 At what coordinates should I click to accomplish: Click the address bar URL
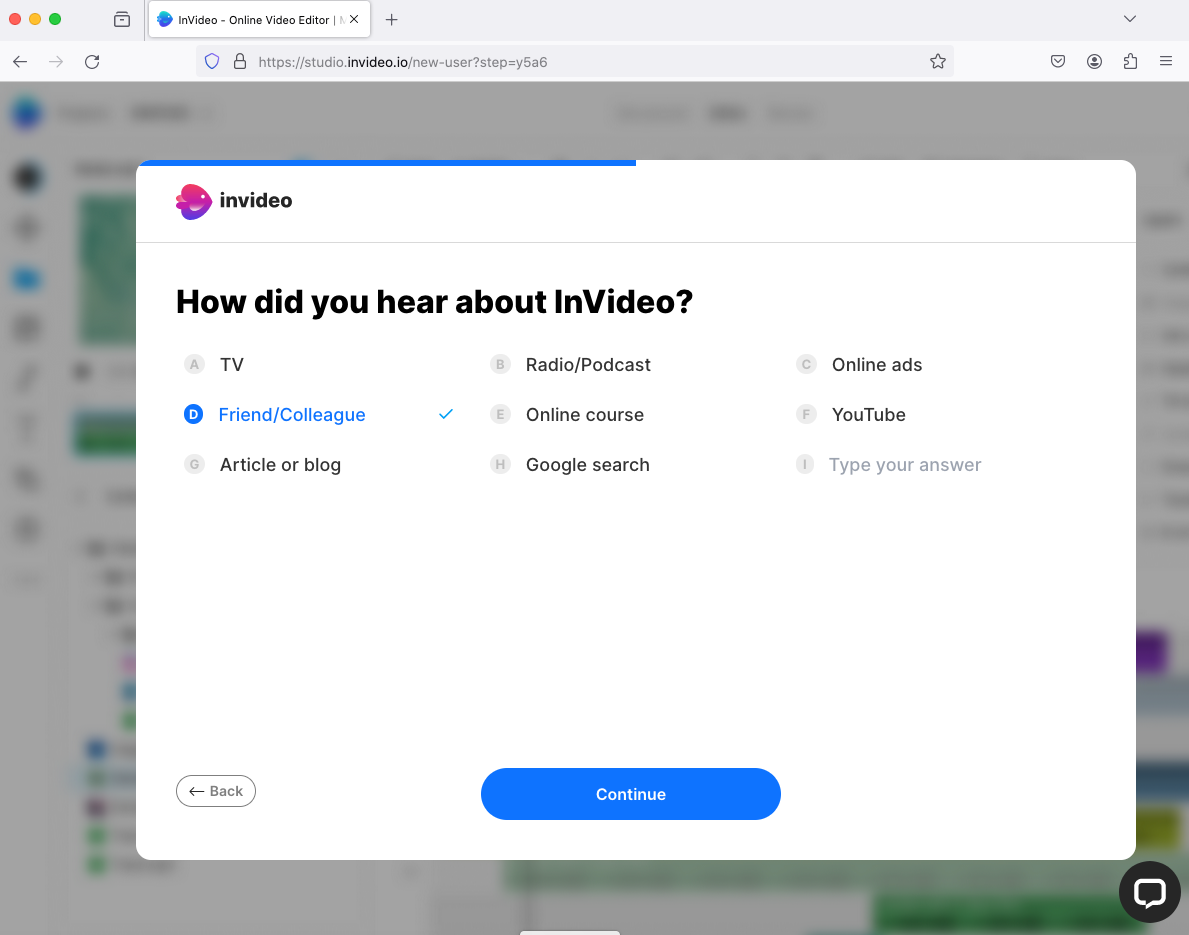click(403, 62)
